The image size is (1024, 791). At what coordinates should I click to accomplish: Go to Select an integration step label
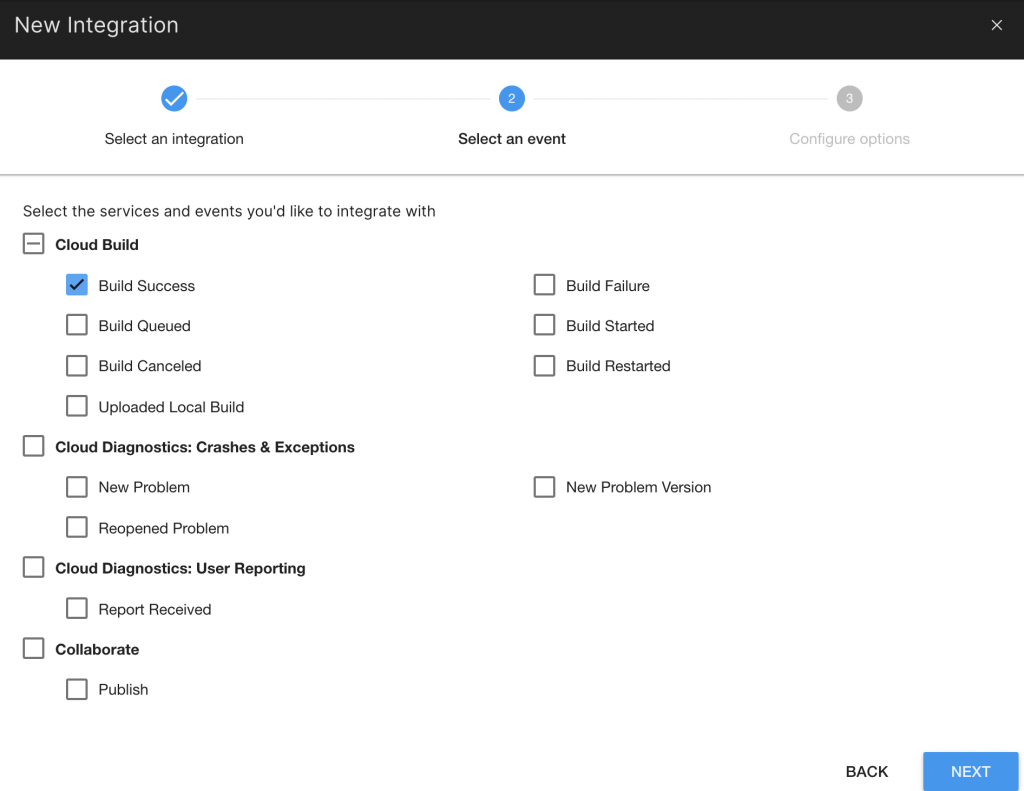(174, 138)
